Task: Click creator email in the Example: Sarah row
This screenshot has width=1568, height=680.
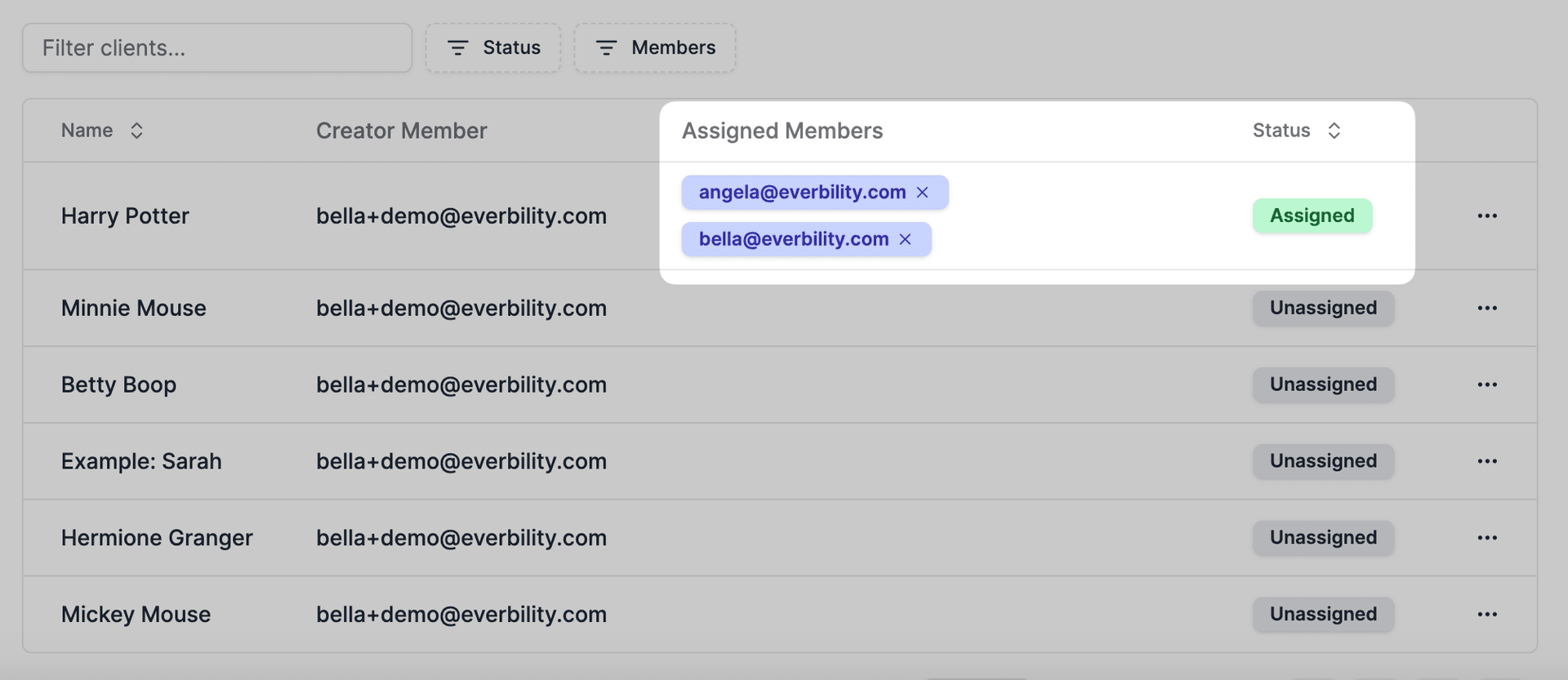Action: coord(461,461)
